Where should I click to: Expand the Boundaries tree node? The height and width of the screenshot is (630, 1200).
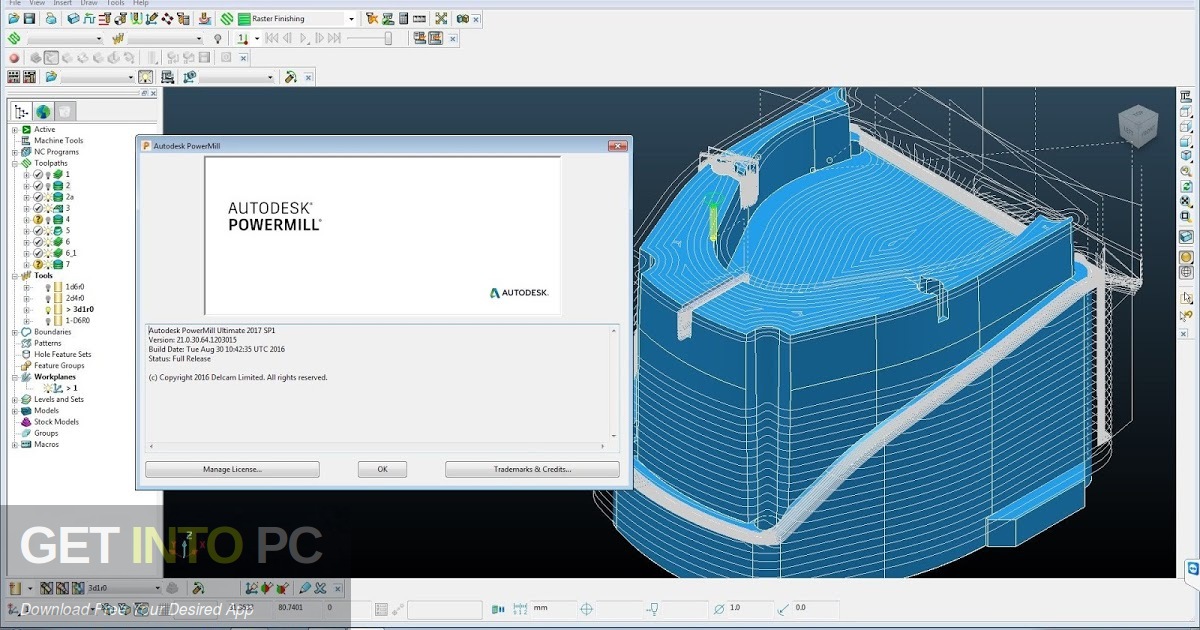[15, 332]
